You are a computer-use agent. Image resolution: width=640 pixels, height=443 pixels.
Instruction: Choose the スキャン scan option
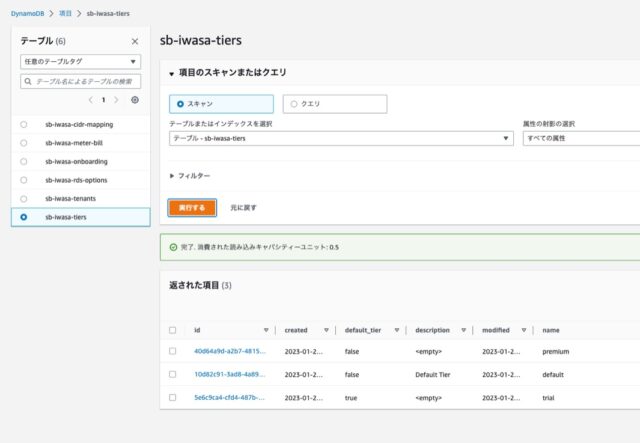point(221,104)
